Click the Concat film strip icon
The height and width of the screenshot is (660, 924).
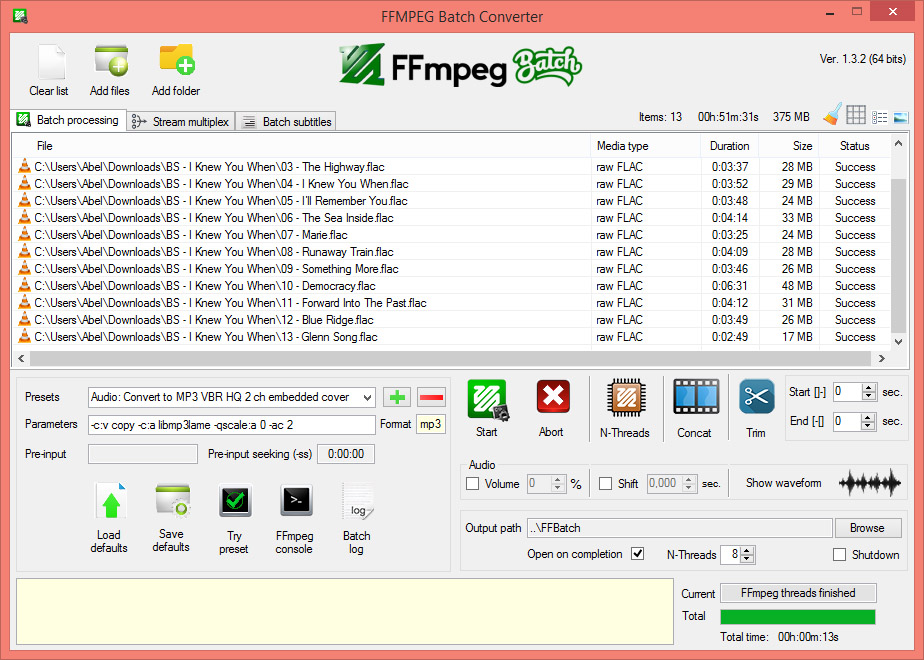(x=696, y=397)
